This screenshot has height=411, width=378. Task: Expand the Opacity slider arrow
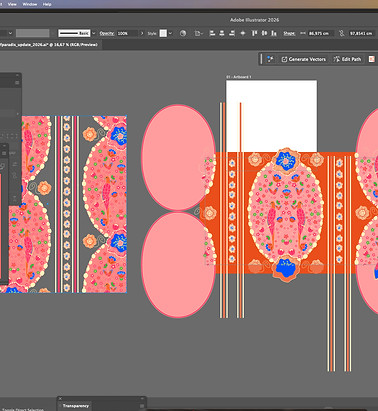click(142, 33)
